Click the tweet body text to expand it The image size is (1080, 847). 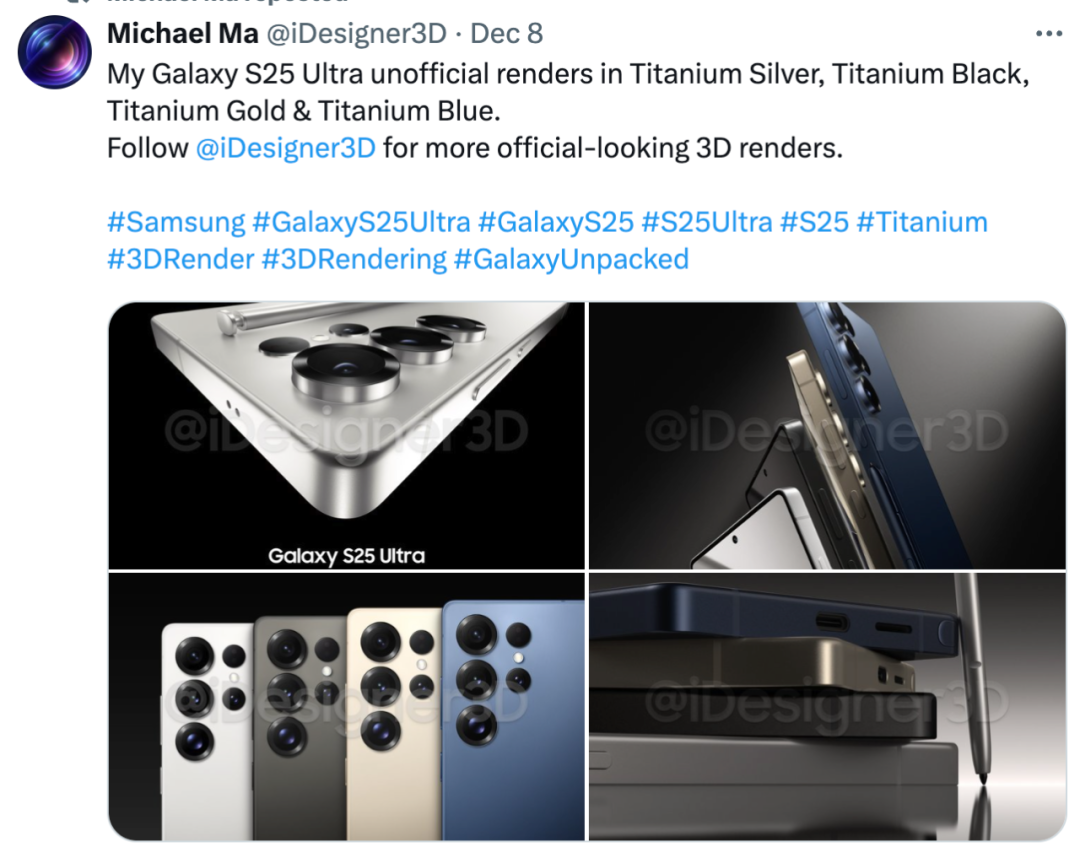tap(568, 111)
